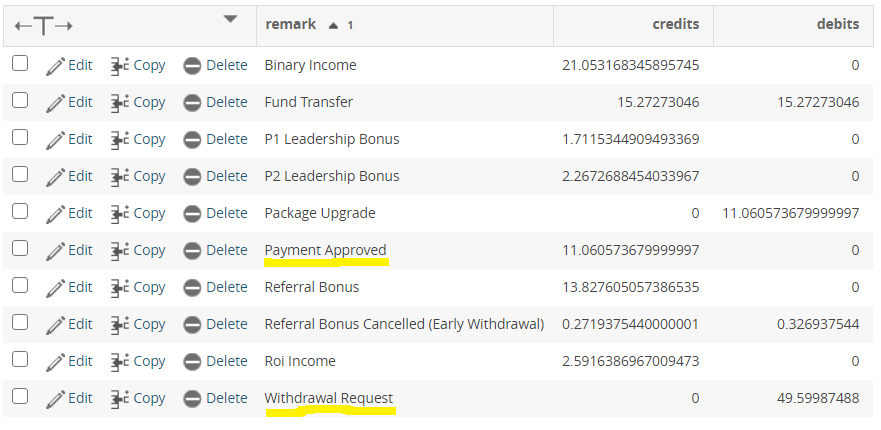This screenshot has height=430, width=881.
Task: Sort table by the credits column
Action: click(x=675, y=24)
